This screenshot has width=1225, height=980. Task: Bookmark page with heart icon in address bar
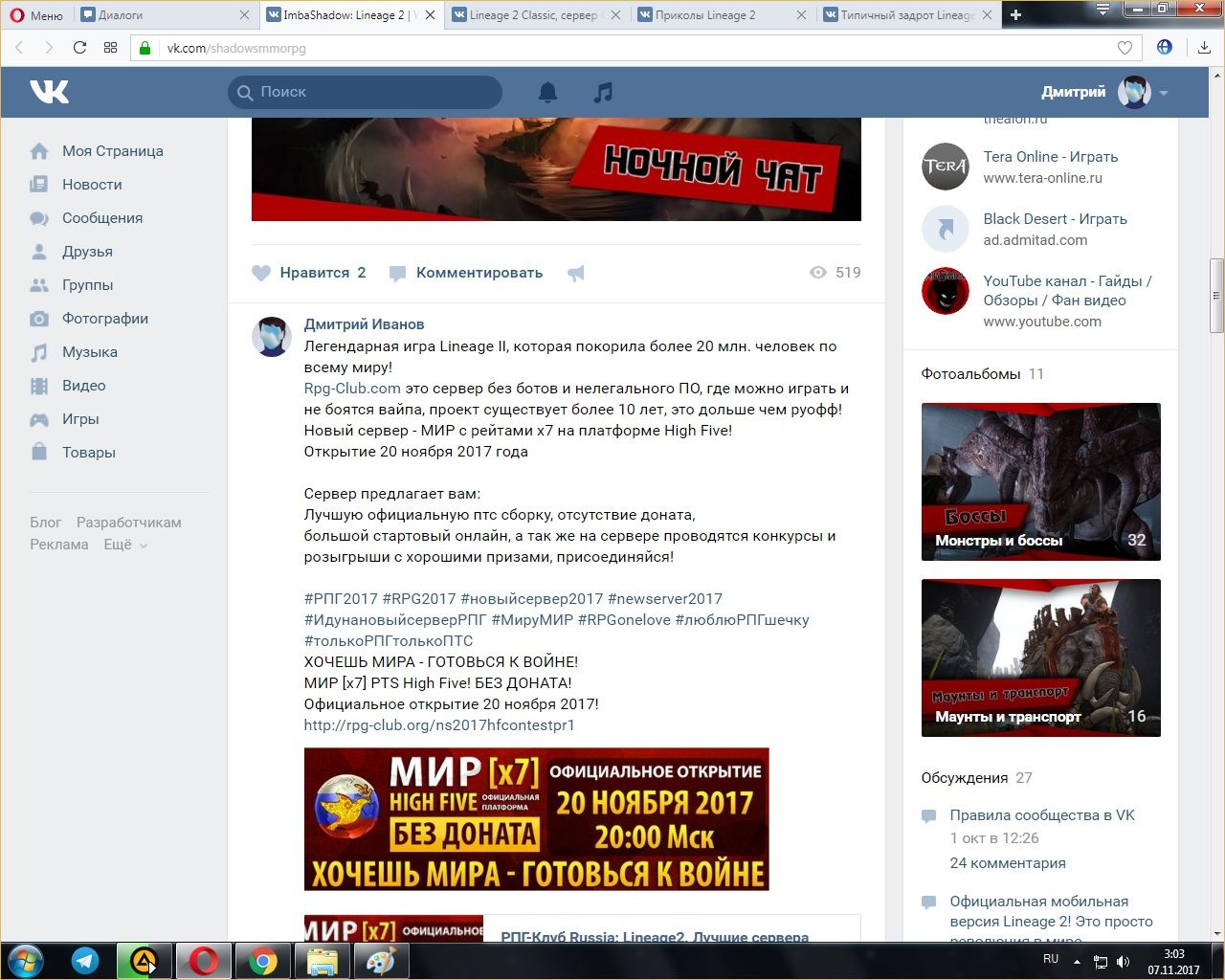point(1125,48)
